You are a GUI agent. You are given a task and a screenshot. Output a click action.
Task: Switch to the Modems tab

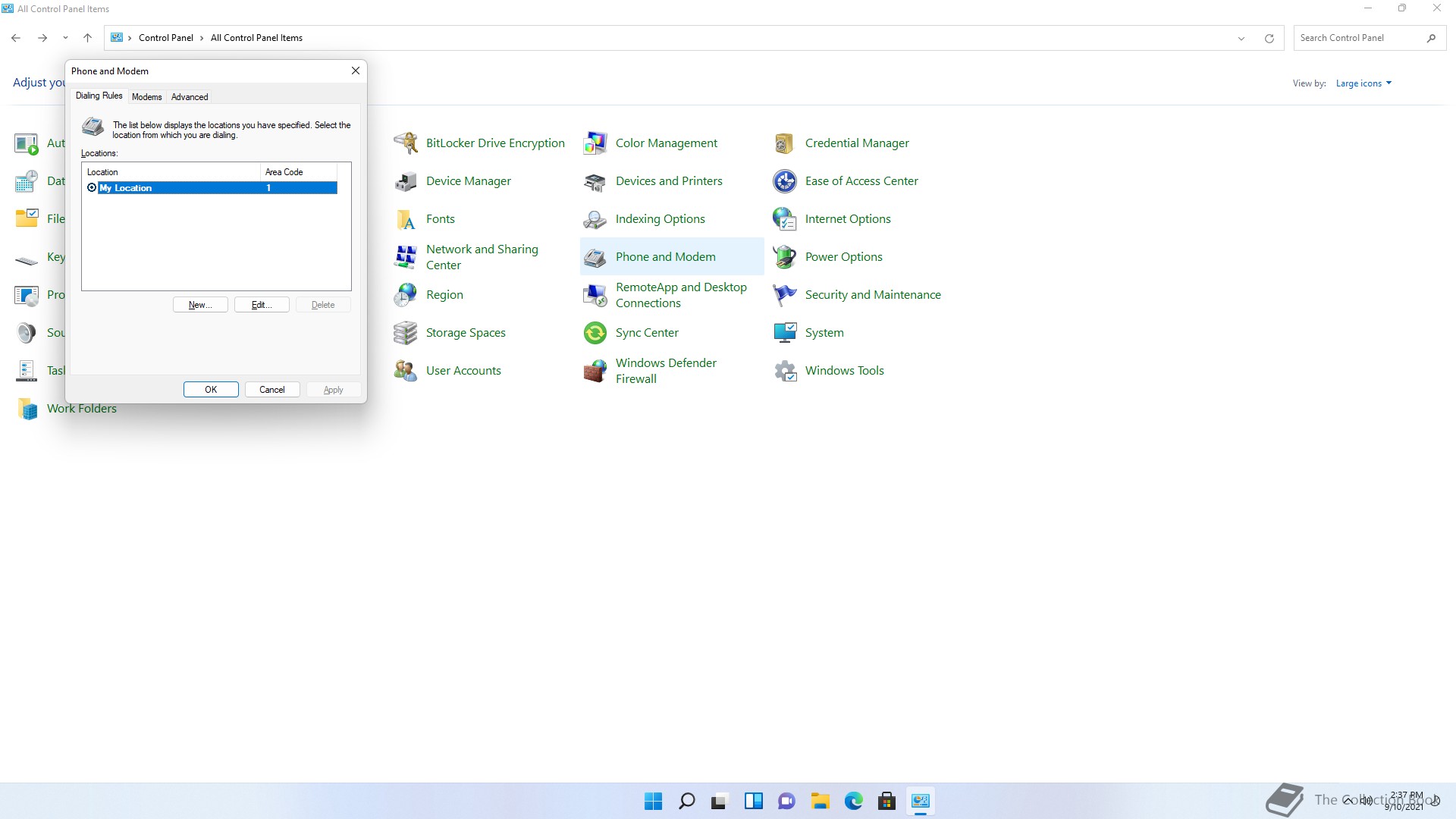point(146,97)
